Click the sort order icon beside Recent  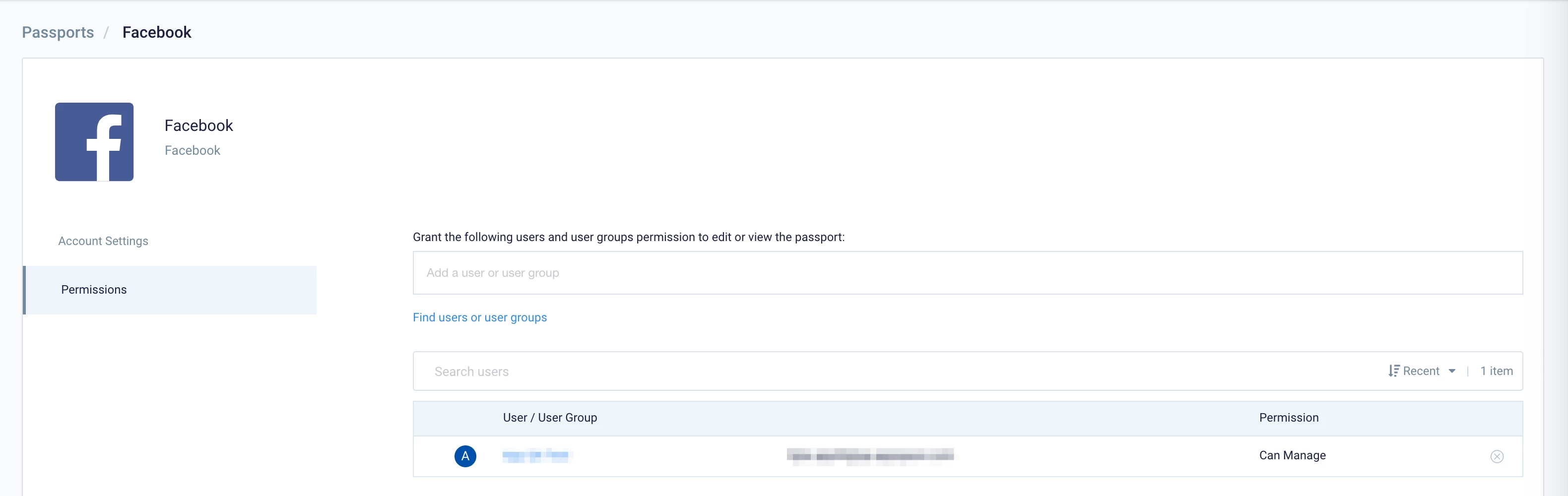(x=1393, y=371)
